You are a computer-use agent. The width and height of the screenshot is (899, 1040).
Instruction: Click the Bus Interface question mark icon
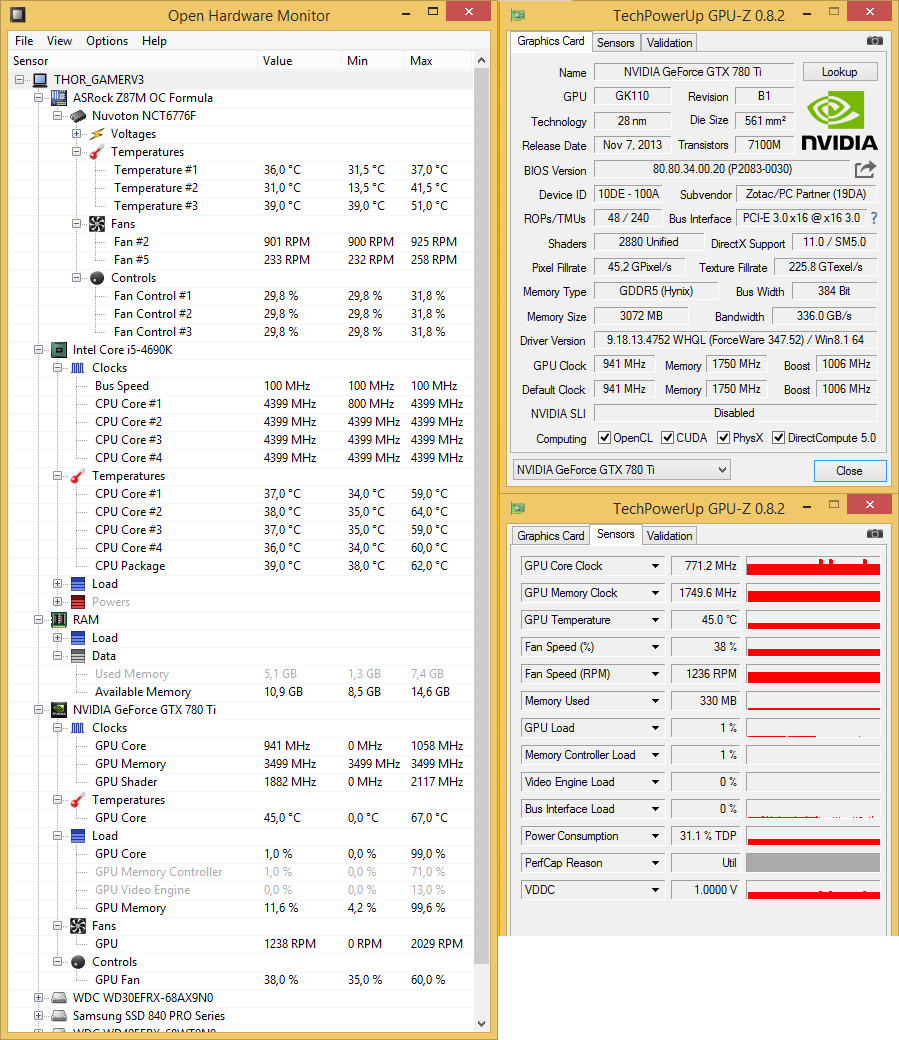[x=874, y=218]
